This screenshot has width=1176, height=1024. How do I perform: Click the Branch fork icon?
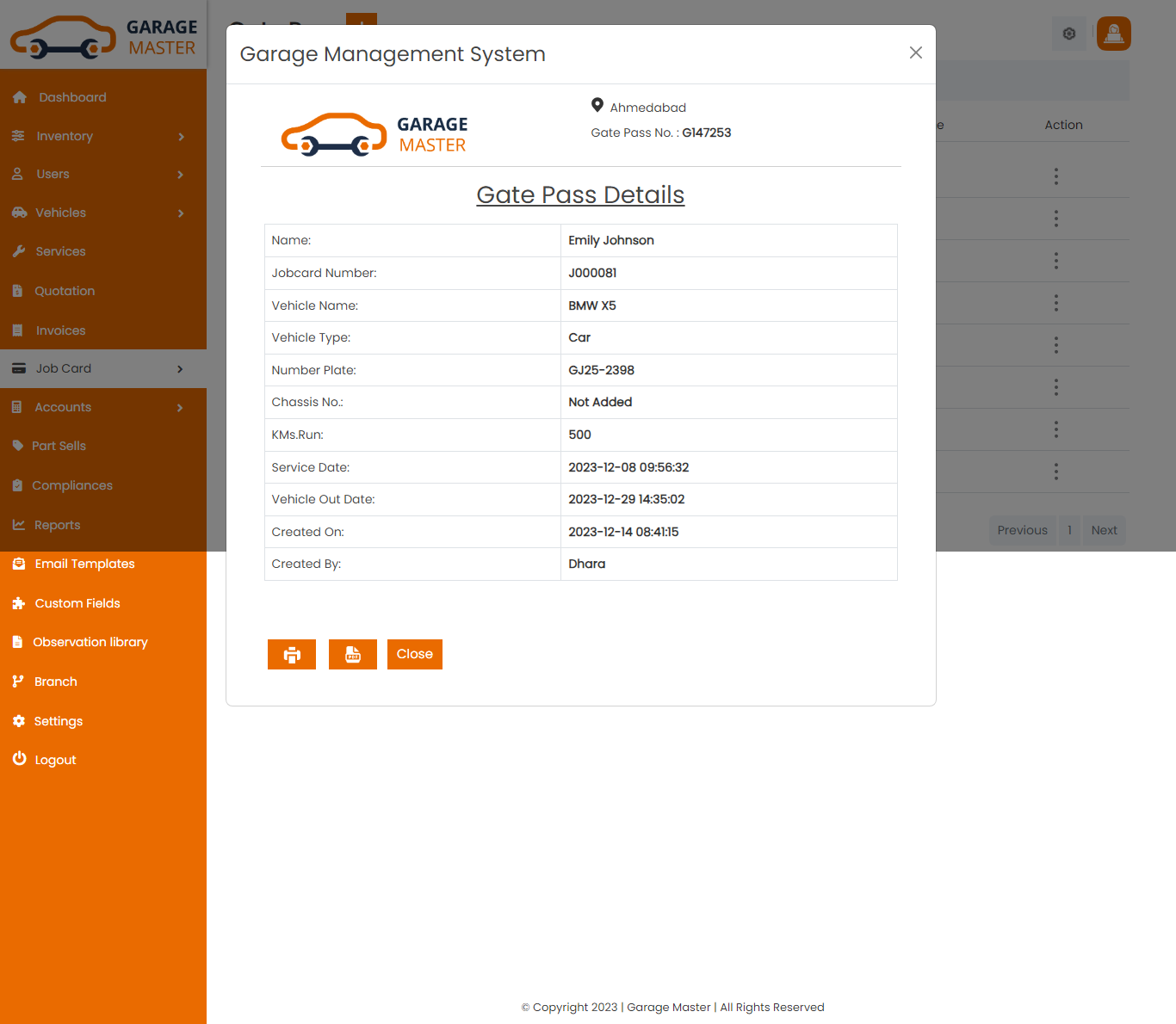18,682
